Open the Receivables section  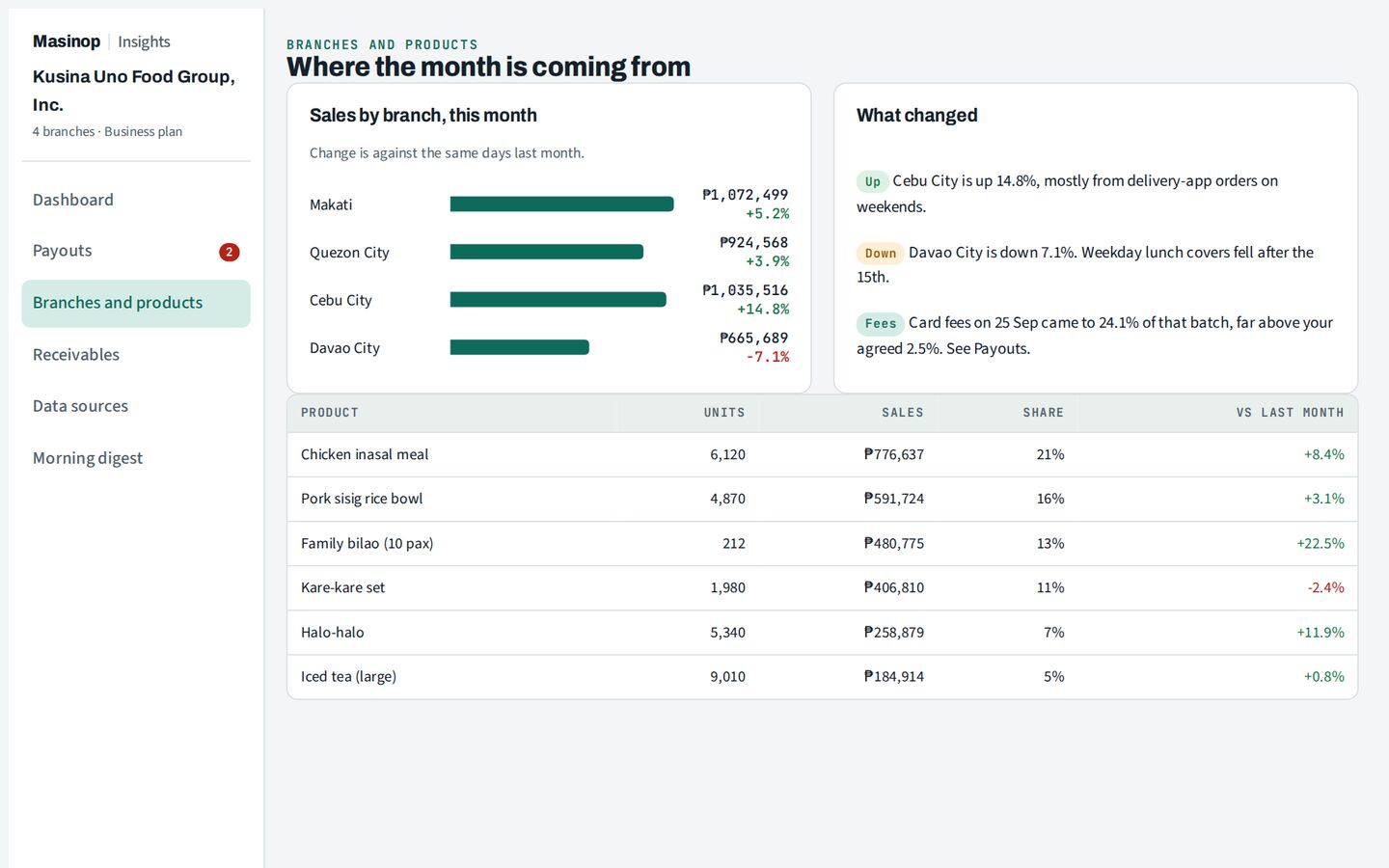click(136, 355)
